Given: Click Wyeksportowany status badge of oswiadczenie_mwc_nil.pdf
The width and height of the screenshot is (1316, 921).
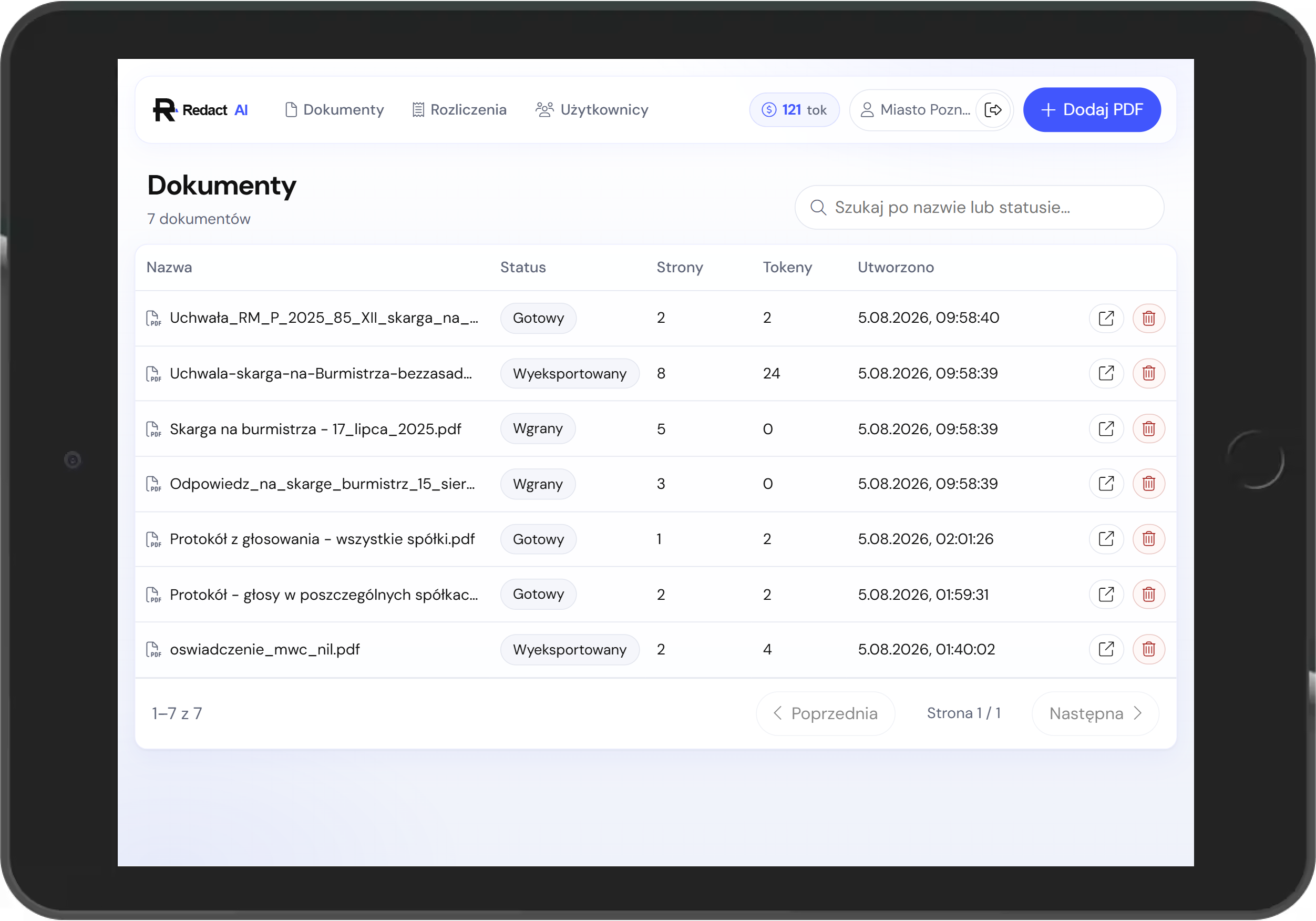Looking at the screenshot, I should pyautogui.click(x=569, y=649).
